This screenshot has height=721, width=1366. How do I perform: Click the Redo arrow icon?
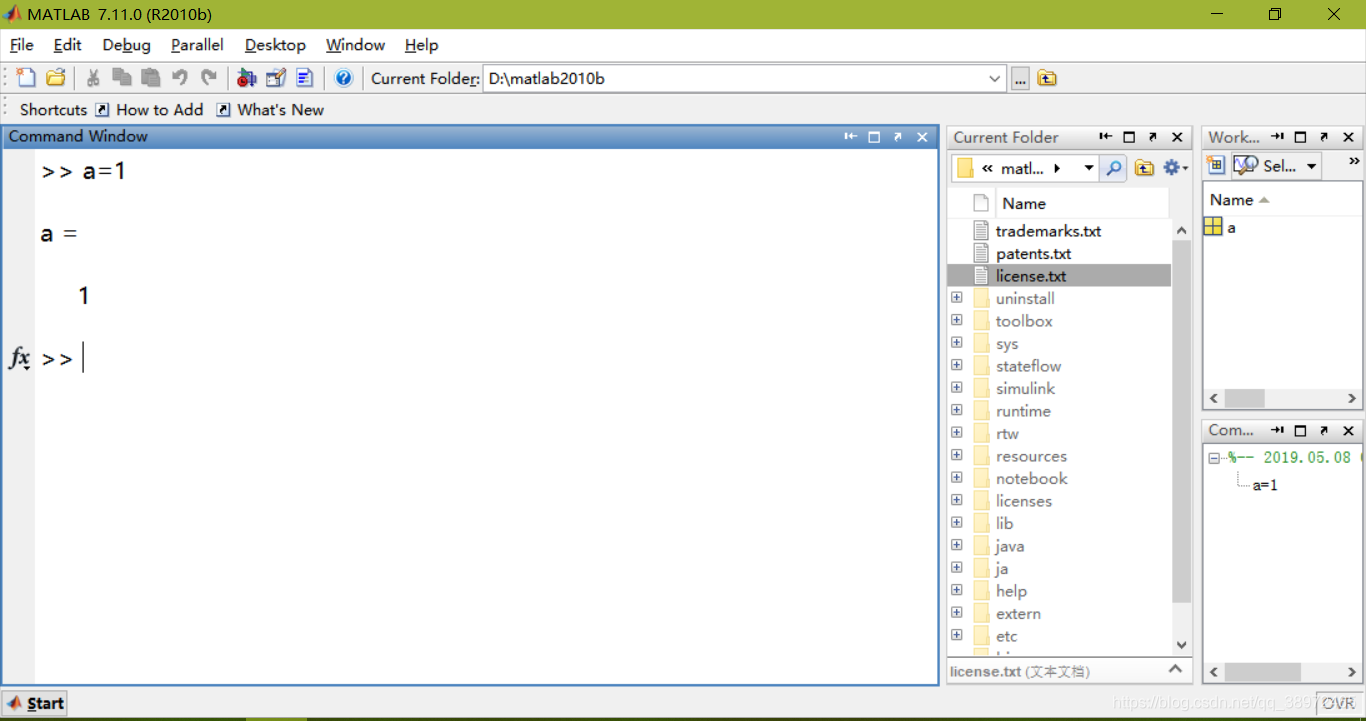209,77
